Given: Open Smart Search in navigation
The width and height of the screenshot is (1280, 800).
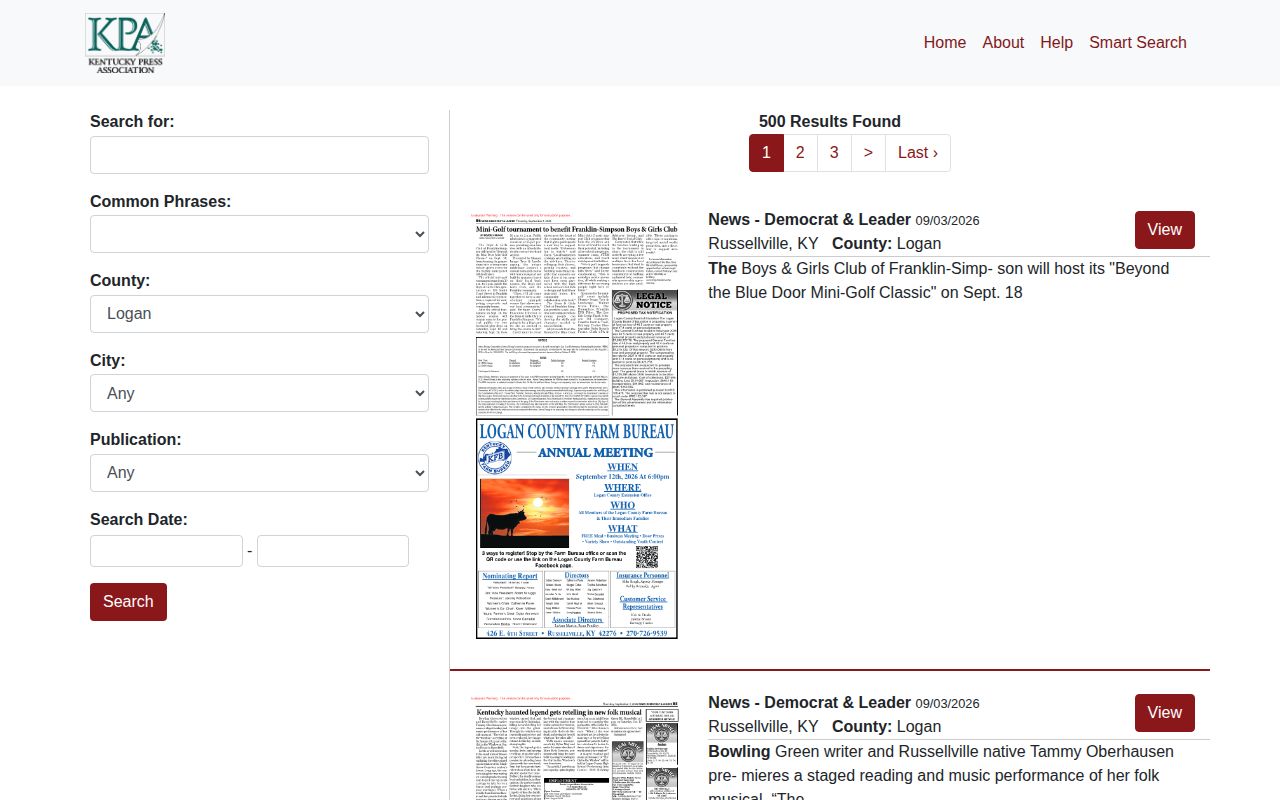Looking at the screenshot, I should pyautogui.click(x=1138, y=42).
